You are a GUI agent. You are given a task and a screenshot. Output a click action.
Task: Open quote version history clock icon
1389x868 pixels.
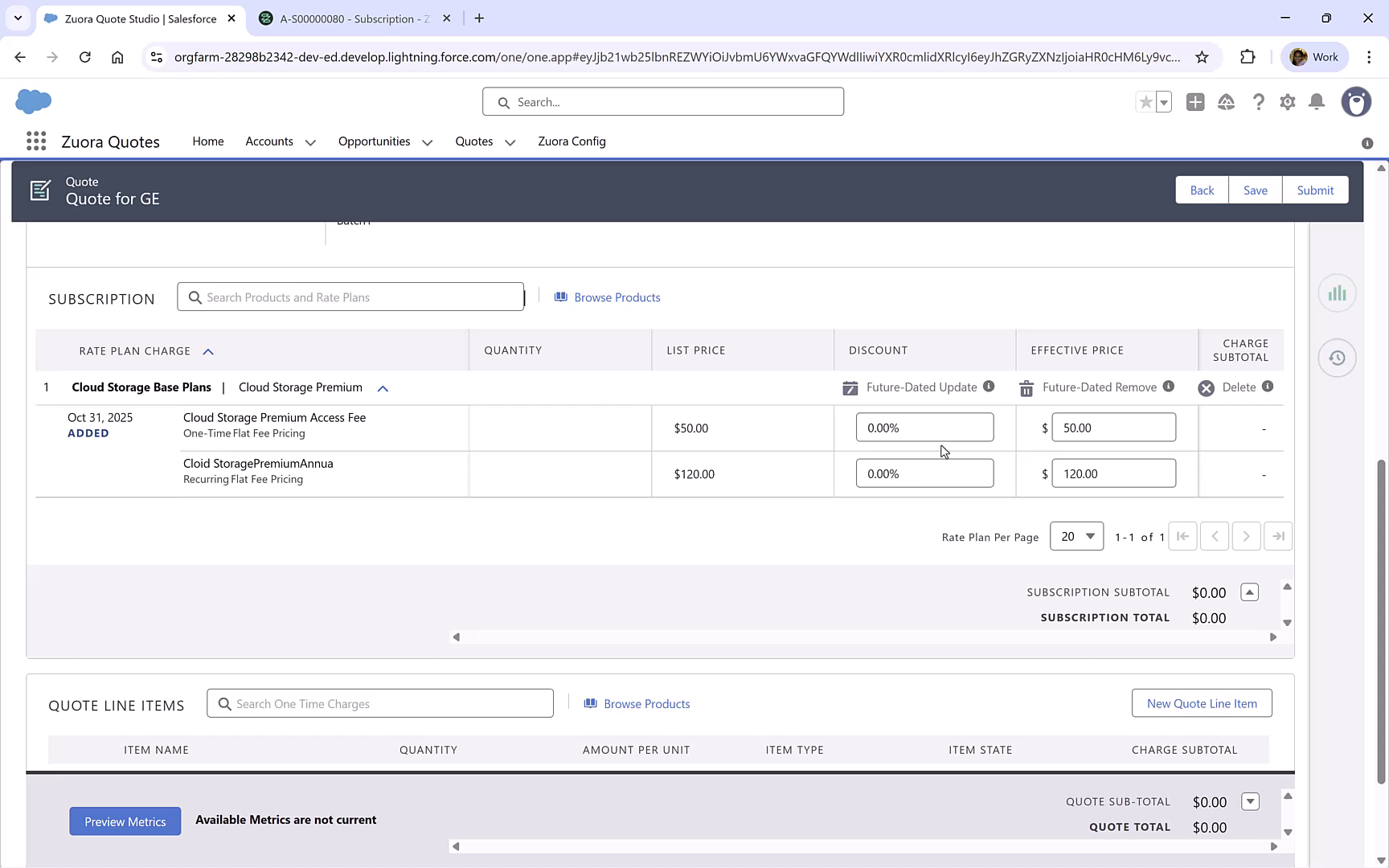coord(1337,358)
